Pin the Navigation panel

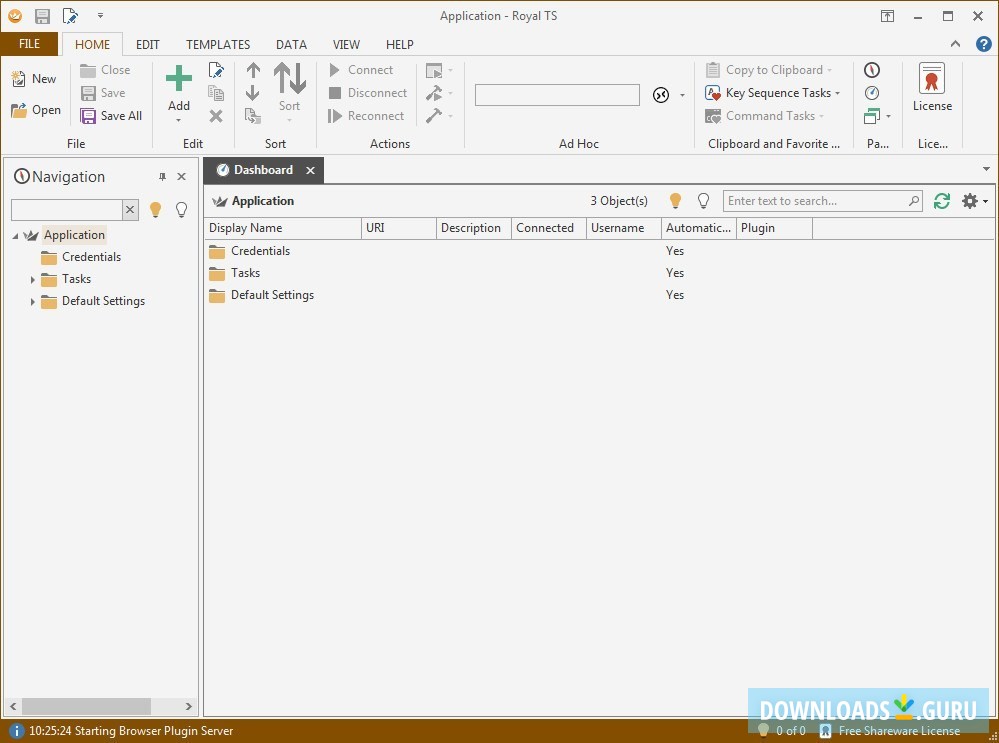pos(163,177)
